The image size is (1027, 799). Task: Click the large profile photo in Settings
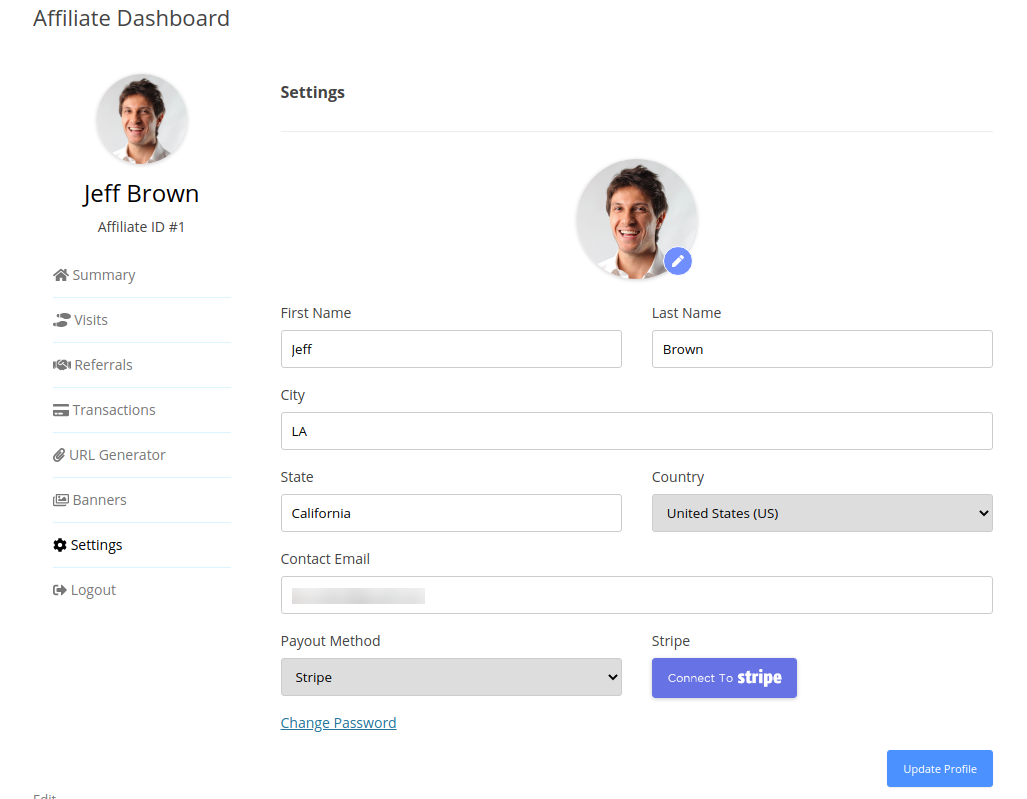coord(637,219)
